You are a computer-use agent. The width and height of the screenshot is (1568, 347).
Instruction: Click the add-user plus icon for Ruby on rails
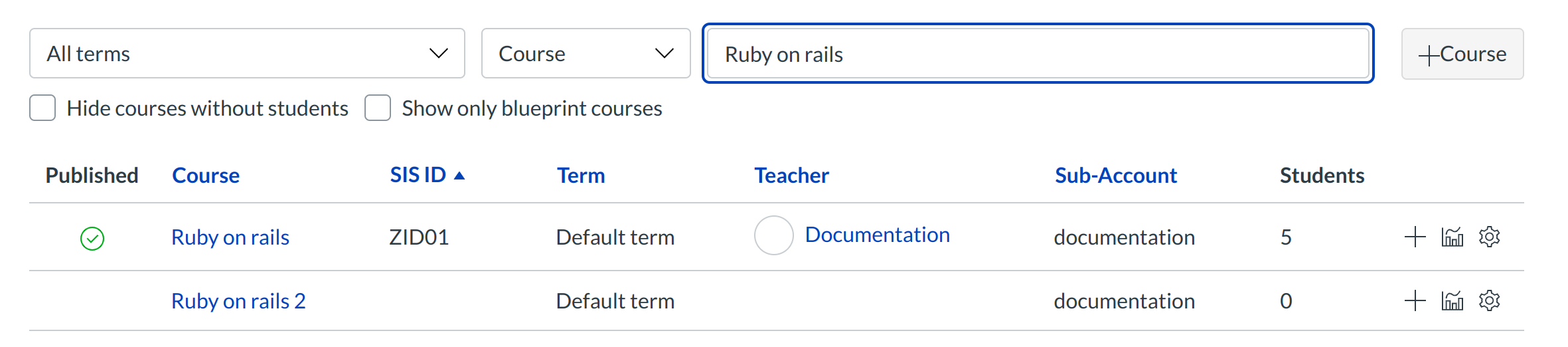1415,237
